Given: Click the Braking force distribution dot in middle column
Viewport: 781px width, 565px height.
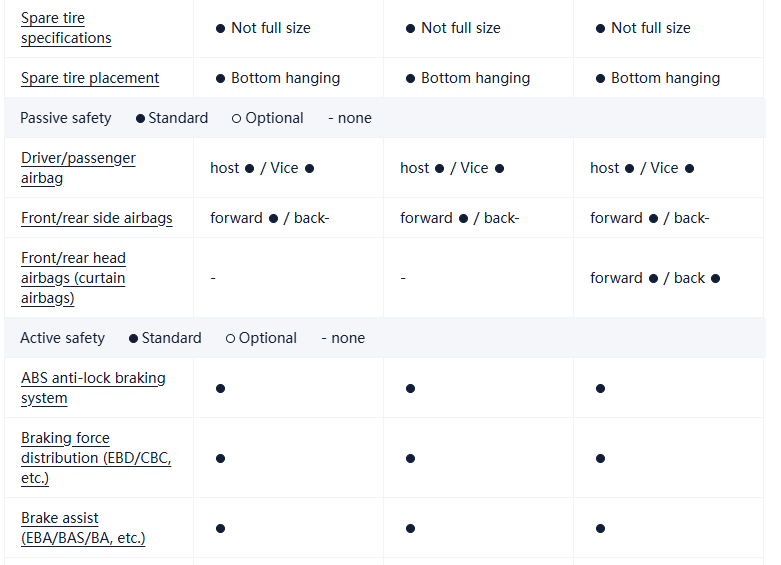Looking at the screenshot, I should [x=410, y=458].
